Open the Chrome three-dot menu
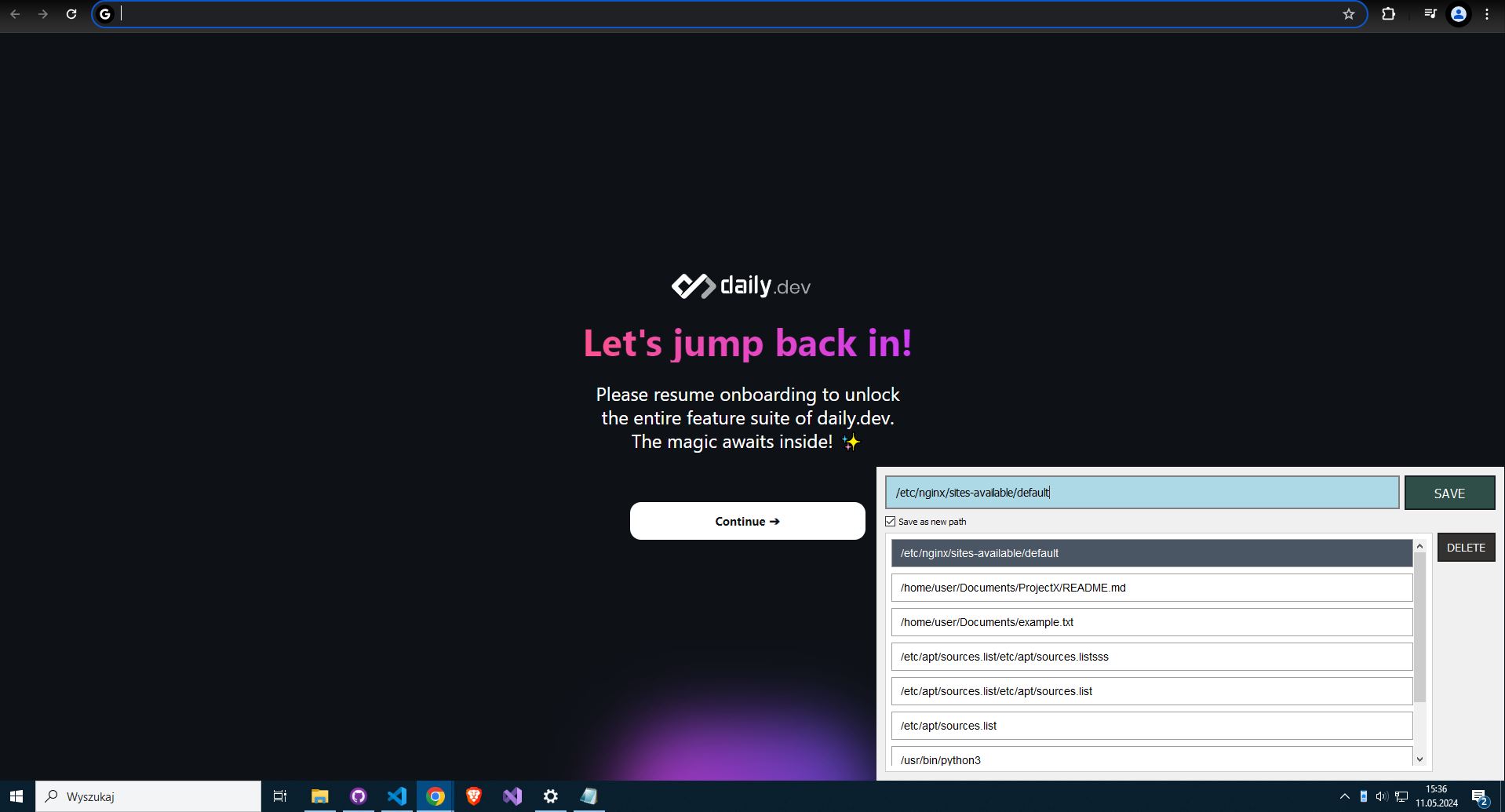This screenshot has width=1505, height=812. pyautogui.click(x=1487, y=14)
